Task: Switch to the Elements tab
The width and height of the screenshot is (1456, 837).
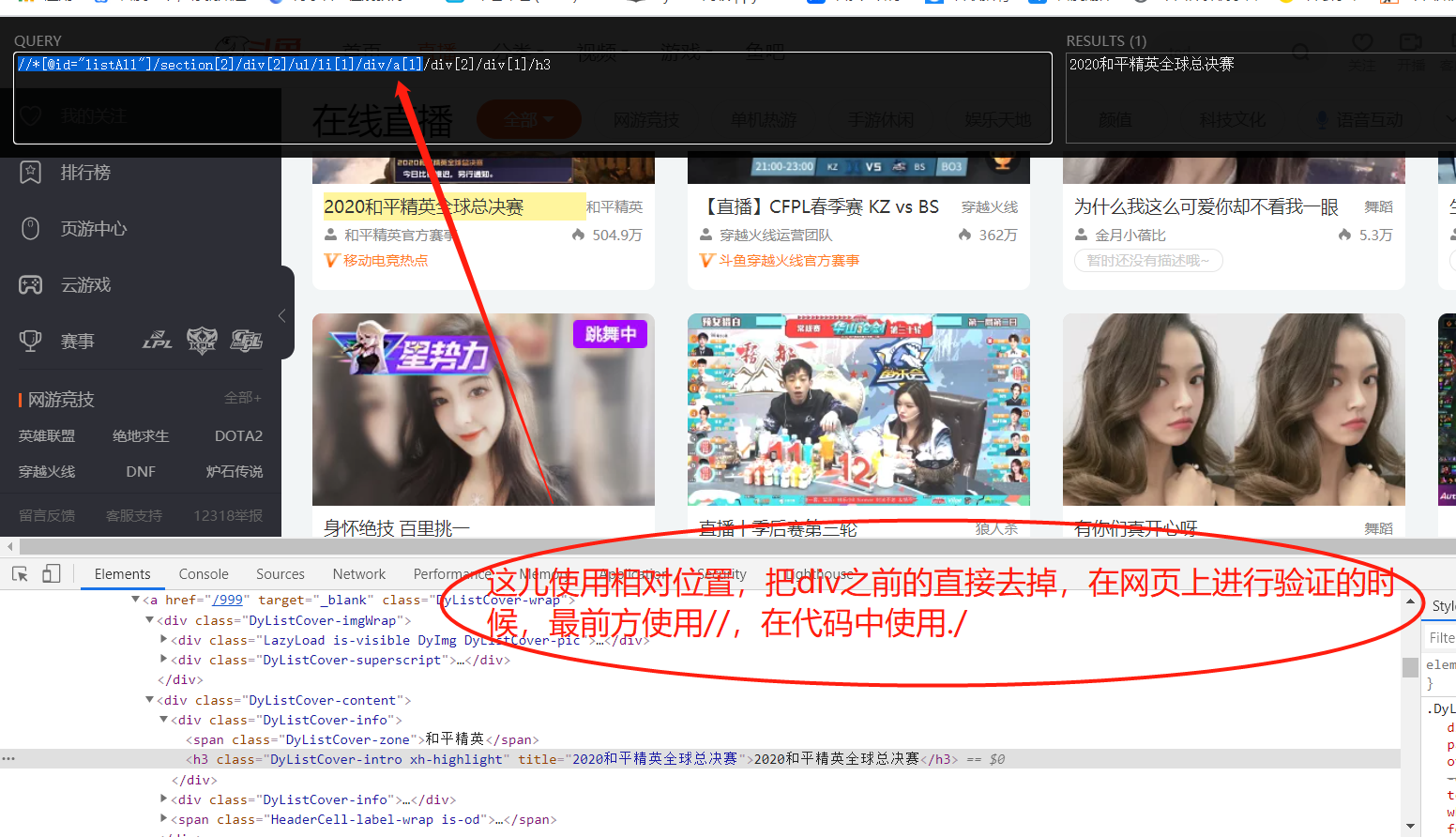Action: [x=122, y=574]
